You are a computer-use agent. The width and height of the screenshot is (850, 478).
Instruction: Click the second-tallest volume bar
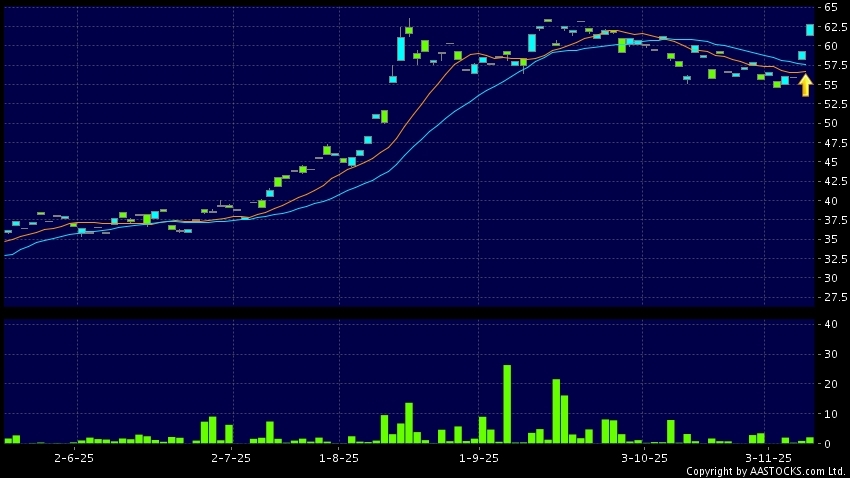tap(556, 410)
